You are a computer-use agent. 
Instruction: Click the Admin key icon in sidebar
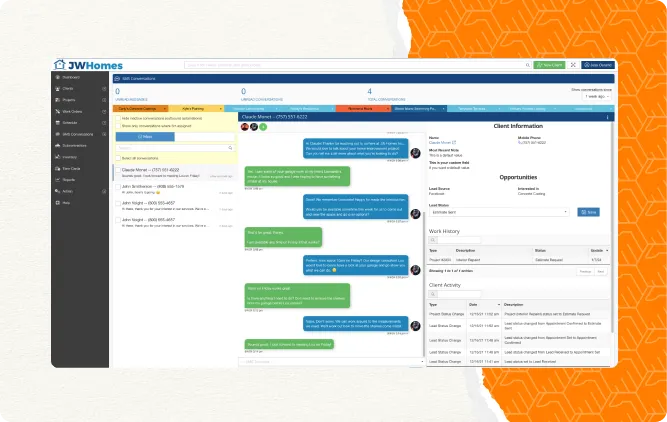(57, 191)
